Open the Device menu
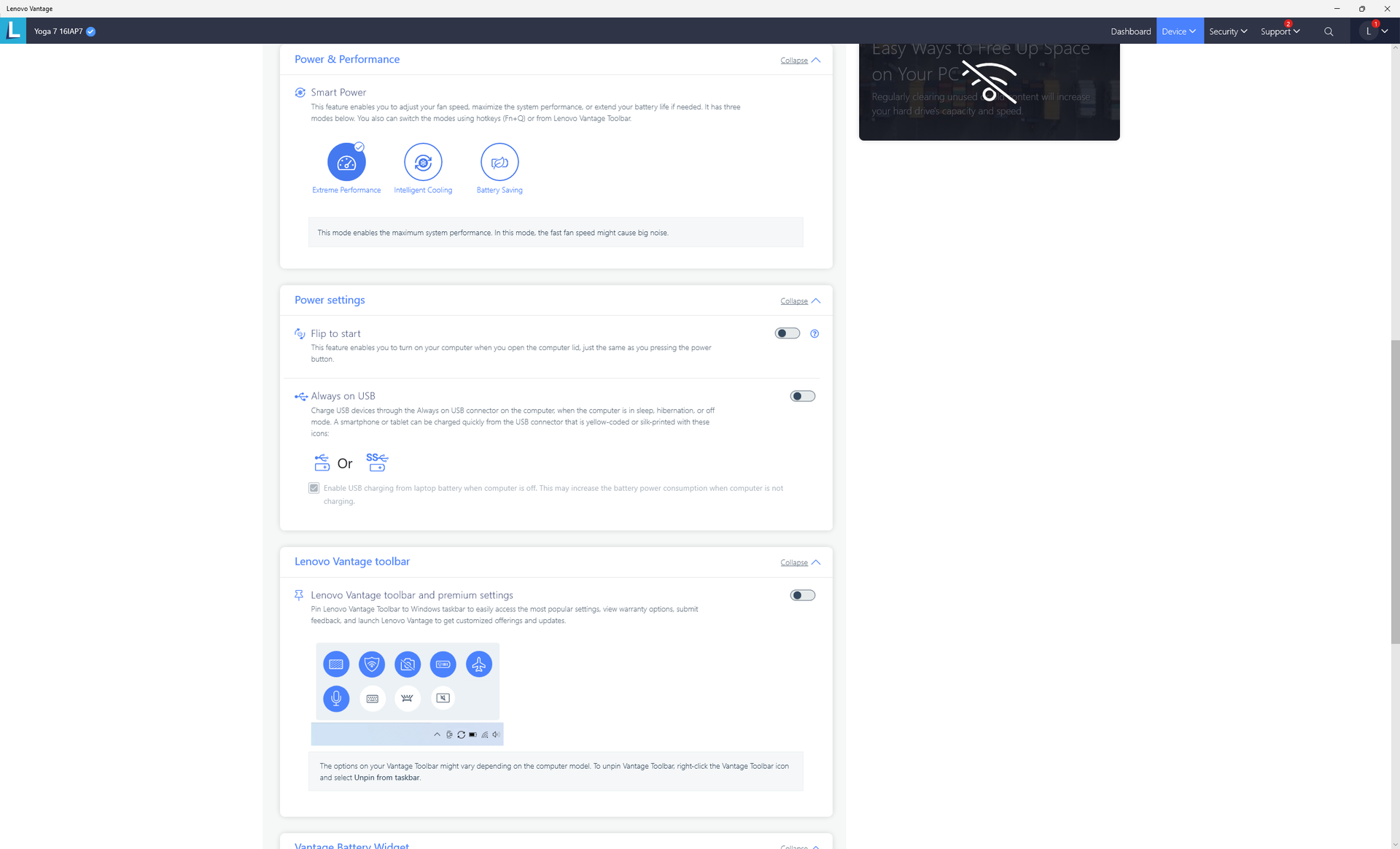This screenshot has height=849, width=1400. pyautogui.click(x=1179, y=31)
